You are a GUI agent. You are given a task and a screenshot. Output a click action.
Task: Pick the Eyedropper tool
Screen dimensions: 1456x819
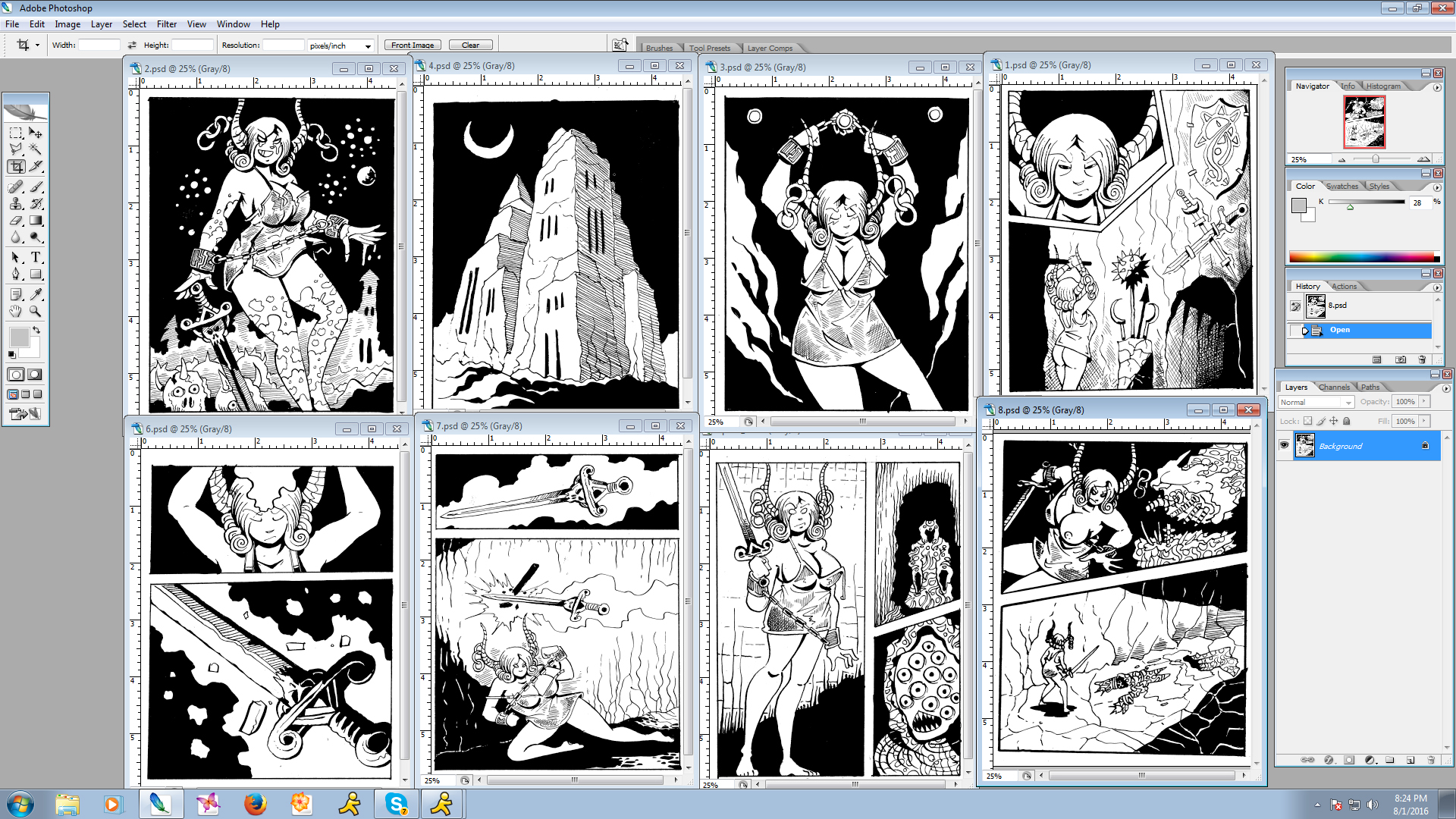[x=36, y=294]
